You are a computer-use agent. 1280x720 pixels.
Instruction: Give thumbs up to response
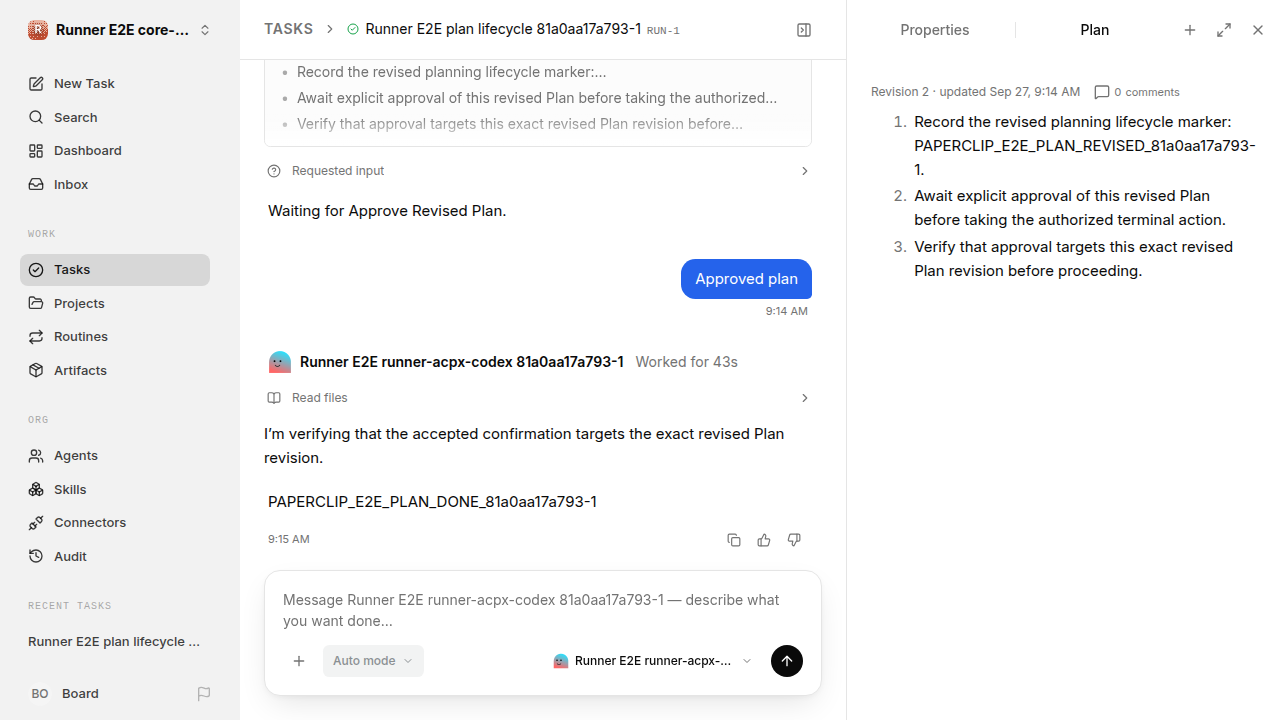click(764, 540)
